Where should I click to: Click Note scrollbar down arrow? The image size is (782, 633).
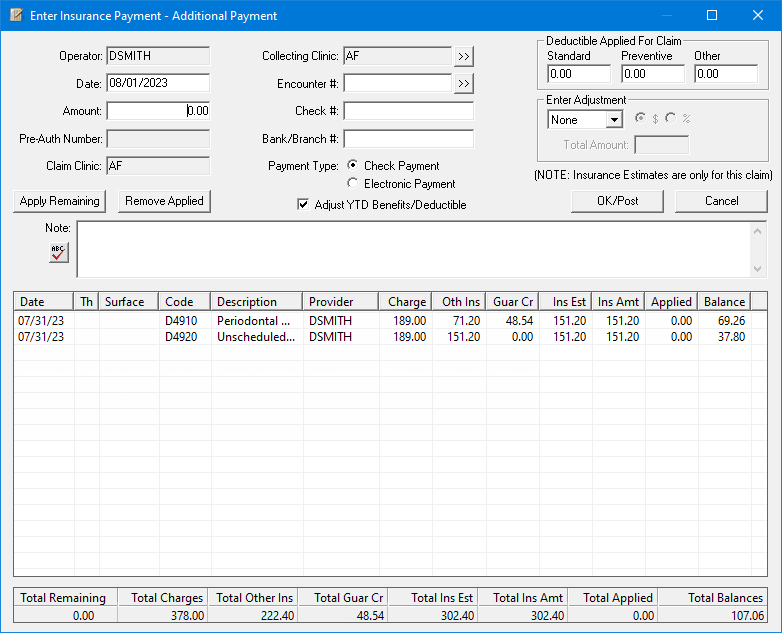click(758, 269)
